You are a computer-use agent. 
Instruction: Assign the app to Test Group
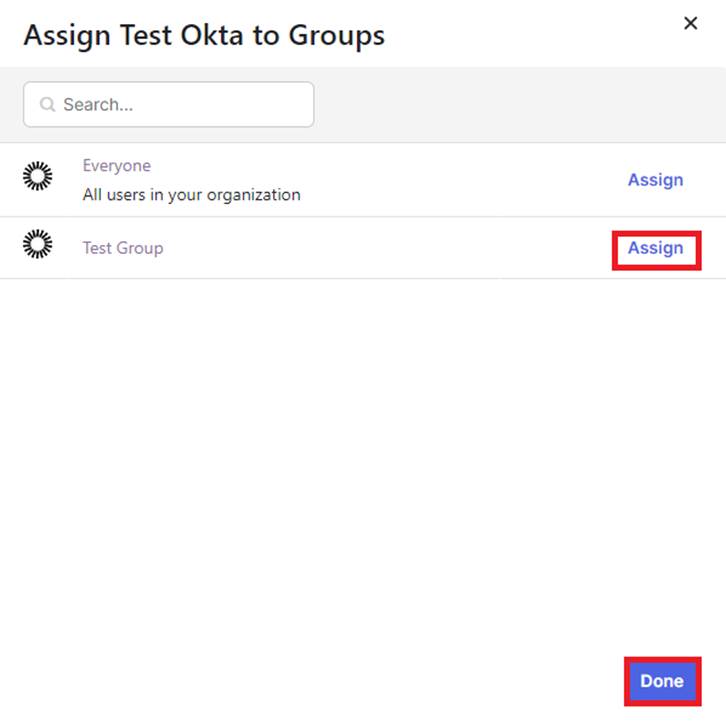point(655,248)
